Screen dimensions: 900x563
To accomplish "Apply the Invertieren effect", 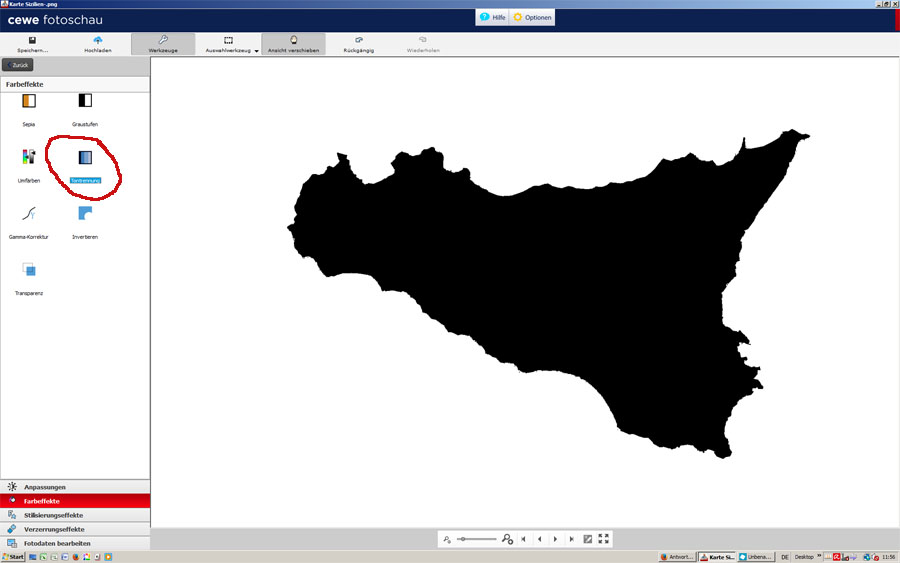I will [85, 213].
